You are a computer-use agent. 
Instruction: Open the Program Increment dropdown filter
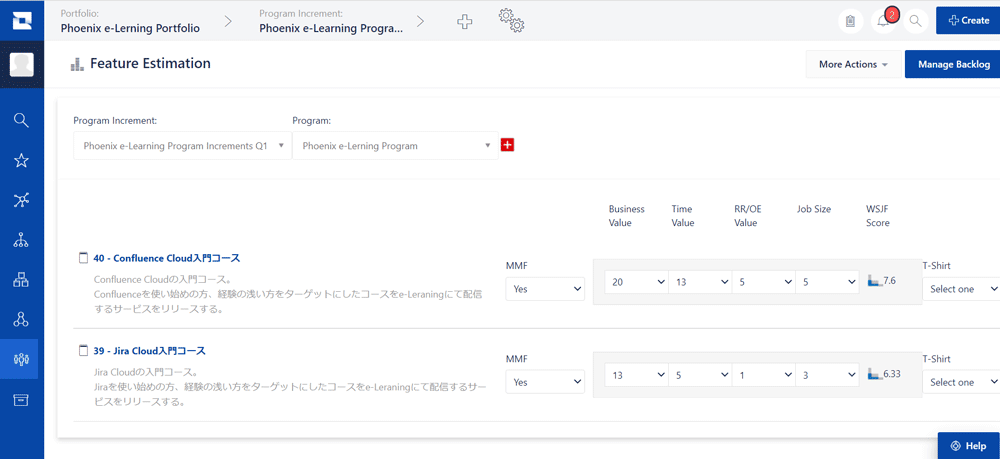click(182, 146)
